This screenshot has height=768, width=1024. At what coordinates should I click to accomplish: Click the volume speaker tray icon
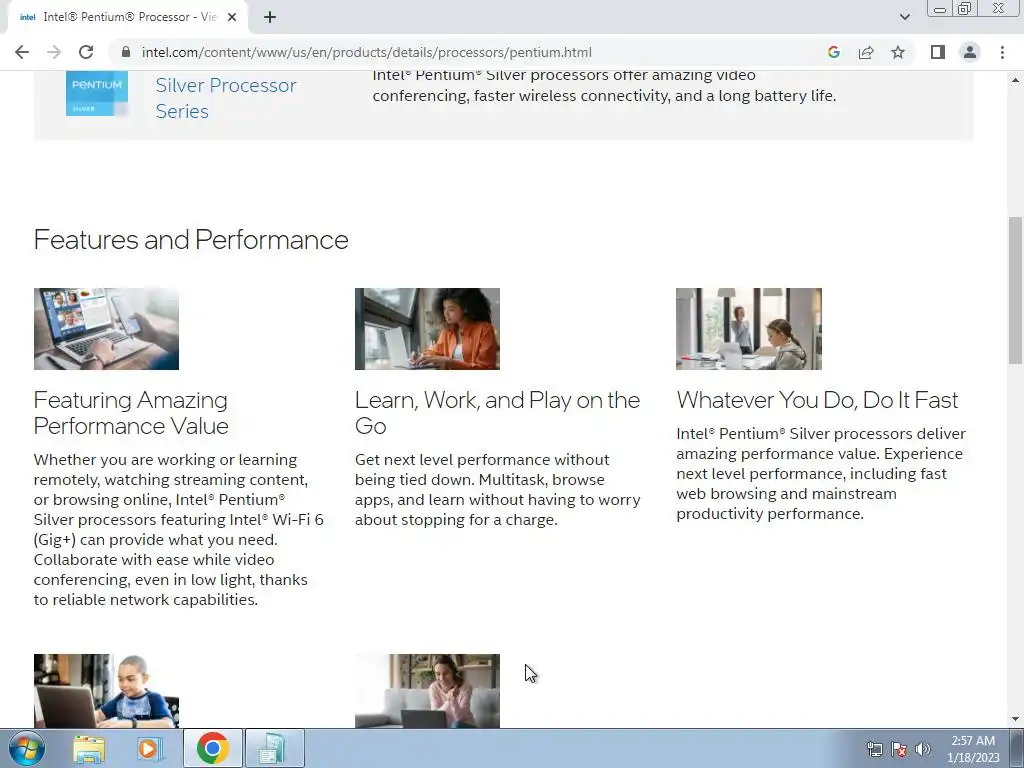[923, 749]
